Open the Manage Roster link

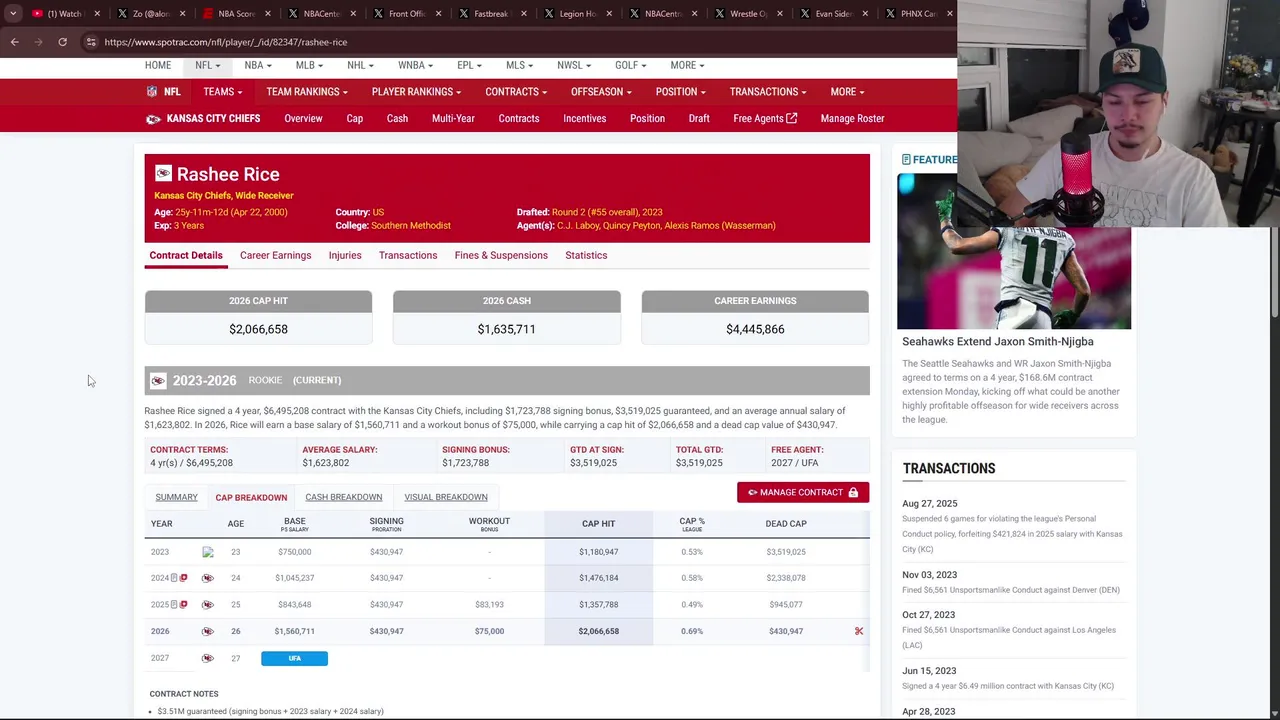coord(852,119)
